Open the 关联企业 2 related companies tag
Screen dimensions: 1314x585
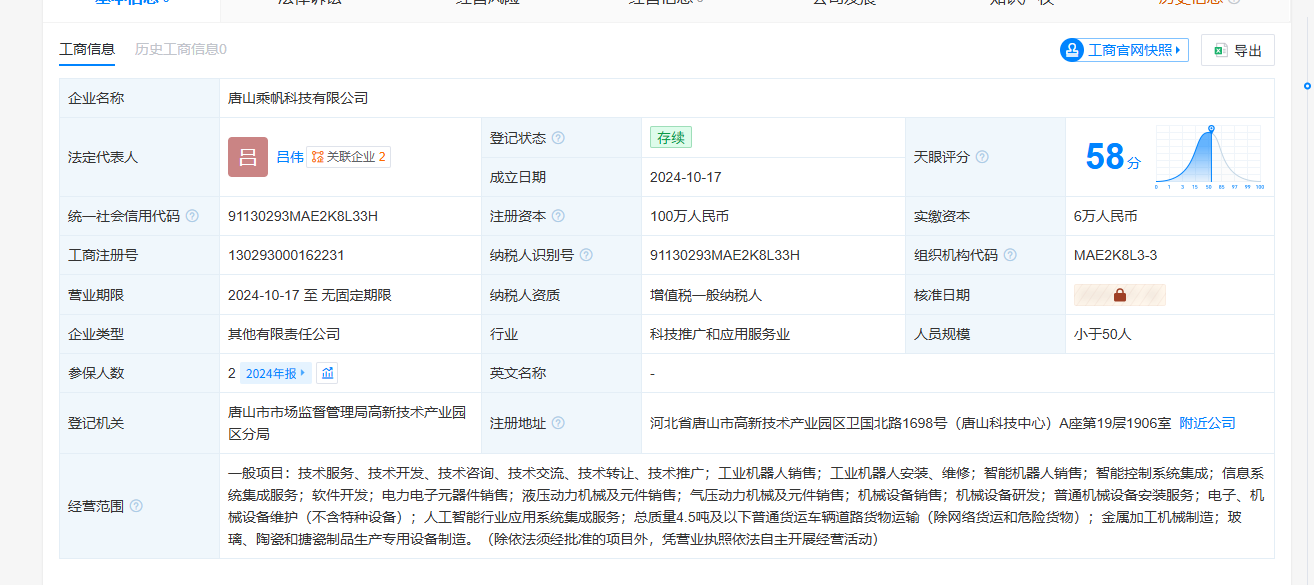coord(348,157)
